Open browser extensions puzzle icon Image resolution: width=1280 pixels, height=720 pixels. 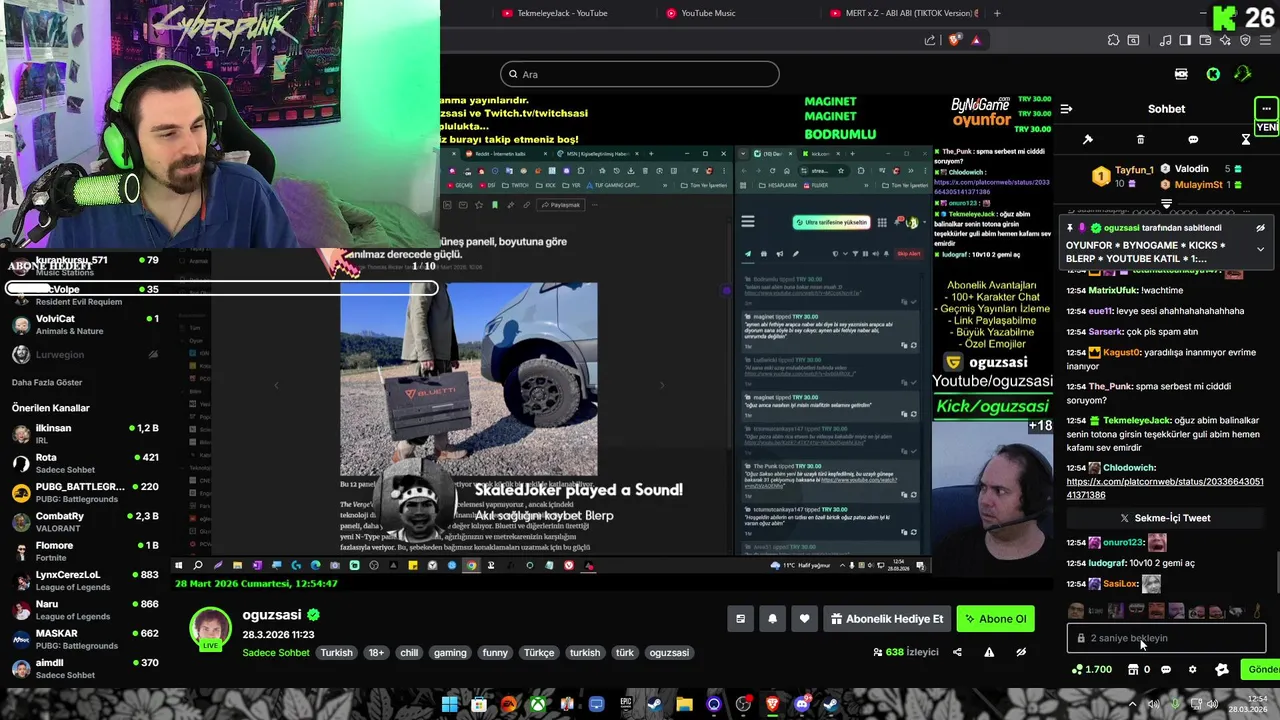click(x=1113, y=40)
